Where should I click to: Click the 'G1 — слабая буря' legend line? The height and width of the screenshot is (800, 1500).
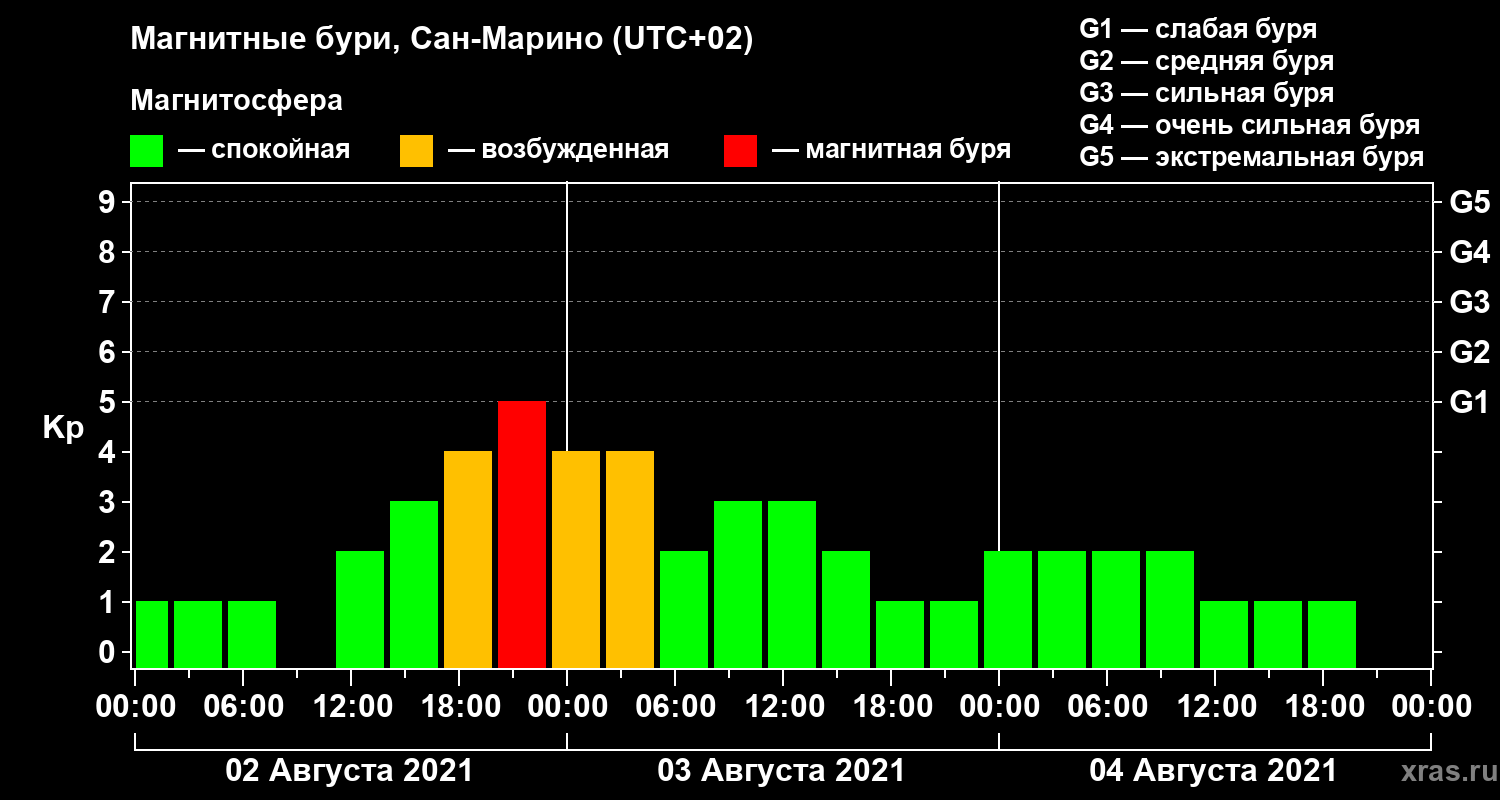[x=1198, y=29]
